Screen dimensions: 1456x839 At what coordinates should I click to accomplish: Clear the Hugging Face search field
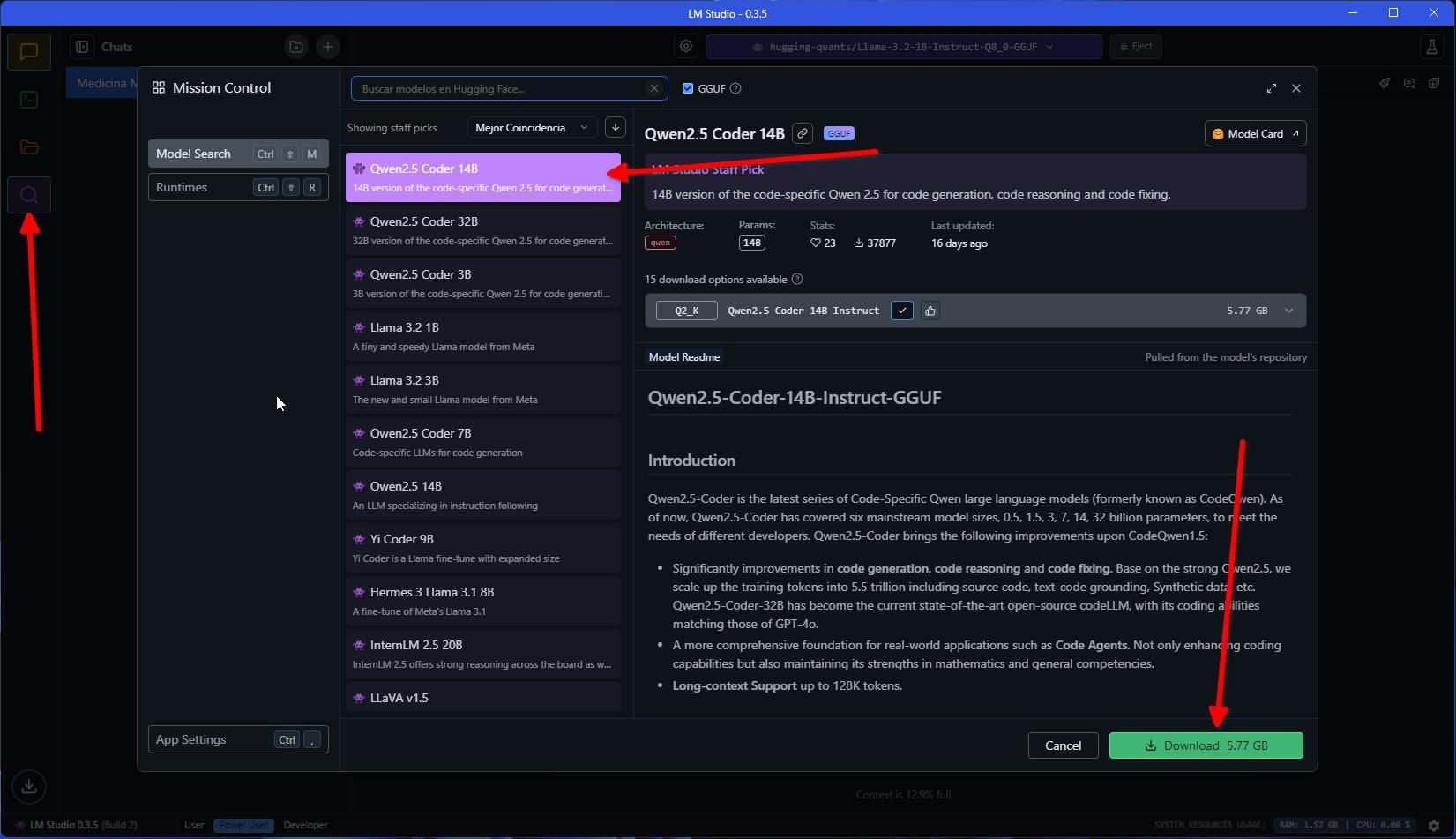click(653, 88)
